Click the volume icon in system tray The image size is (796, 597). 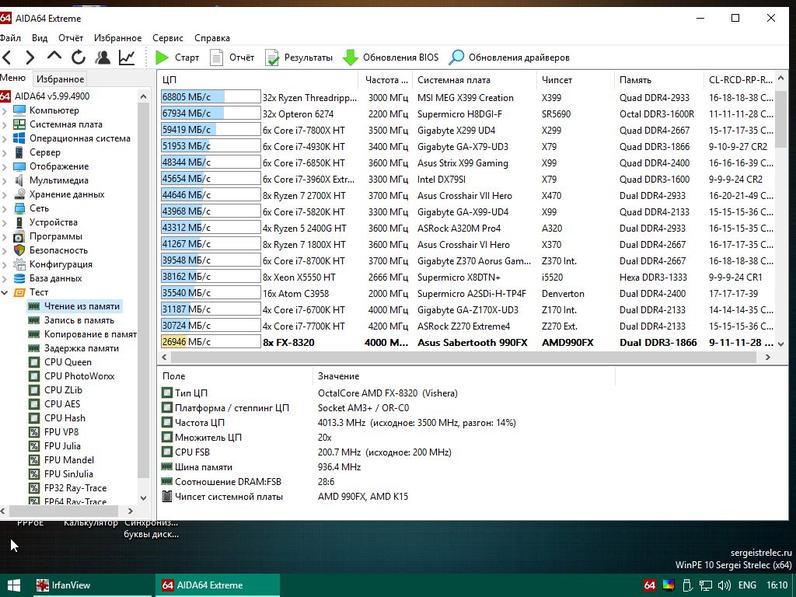click(x=724, y=585)
